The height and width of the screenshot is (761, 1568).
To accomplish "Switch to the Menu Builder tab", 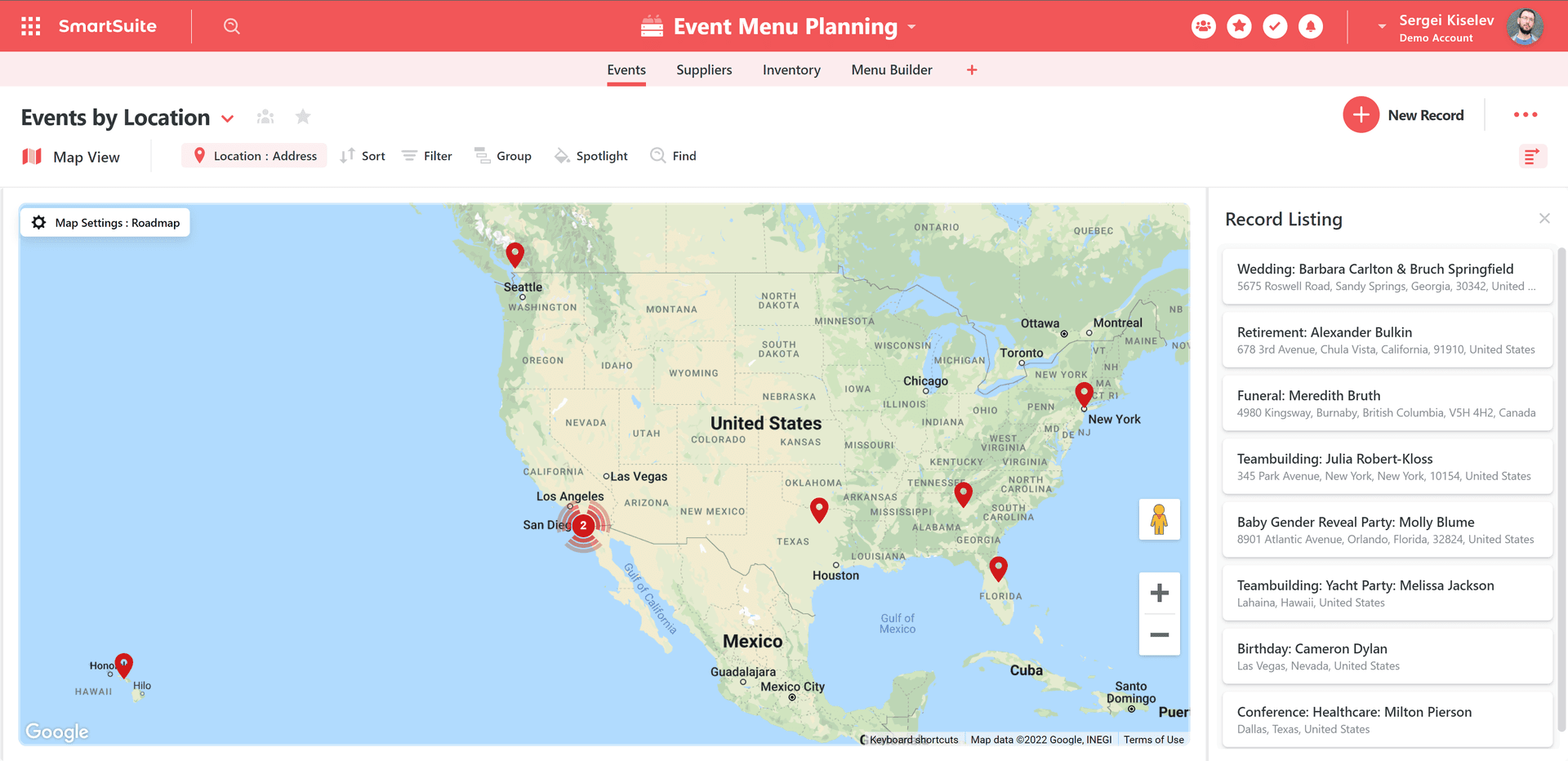I will pyautogui.click(x=891, y=70).
